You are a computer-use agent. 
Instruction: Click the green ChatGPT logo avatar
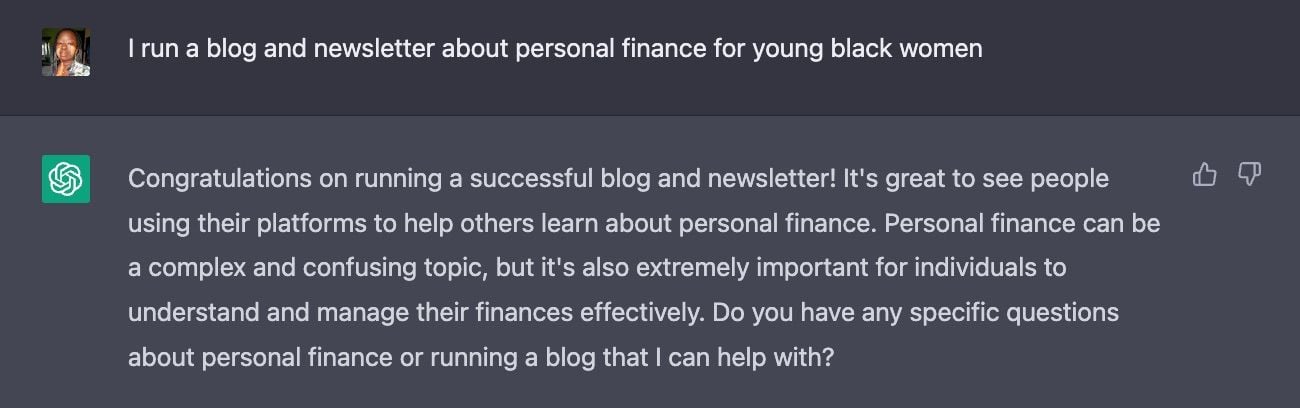[66, 179]
